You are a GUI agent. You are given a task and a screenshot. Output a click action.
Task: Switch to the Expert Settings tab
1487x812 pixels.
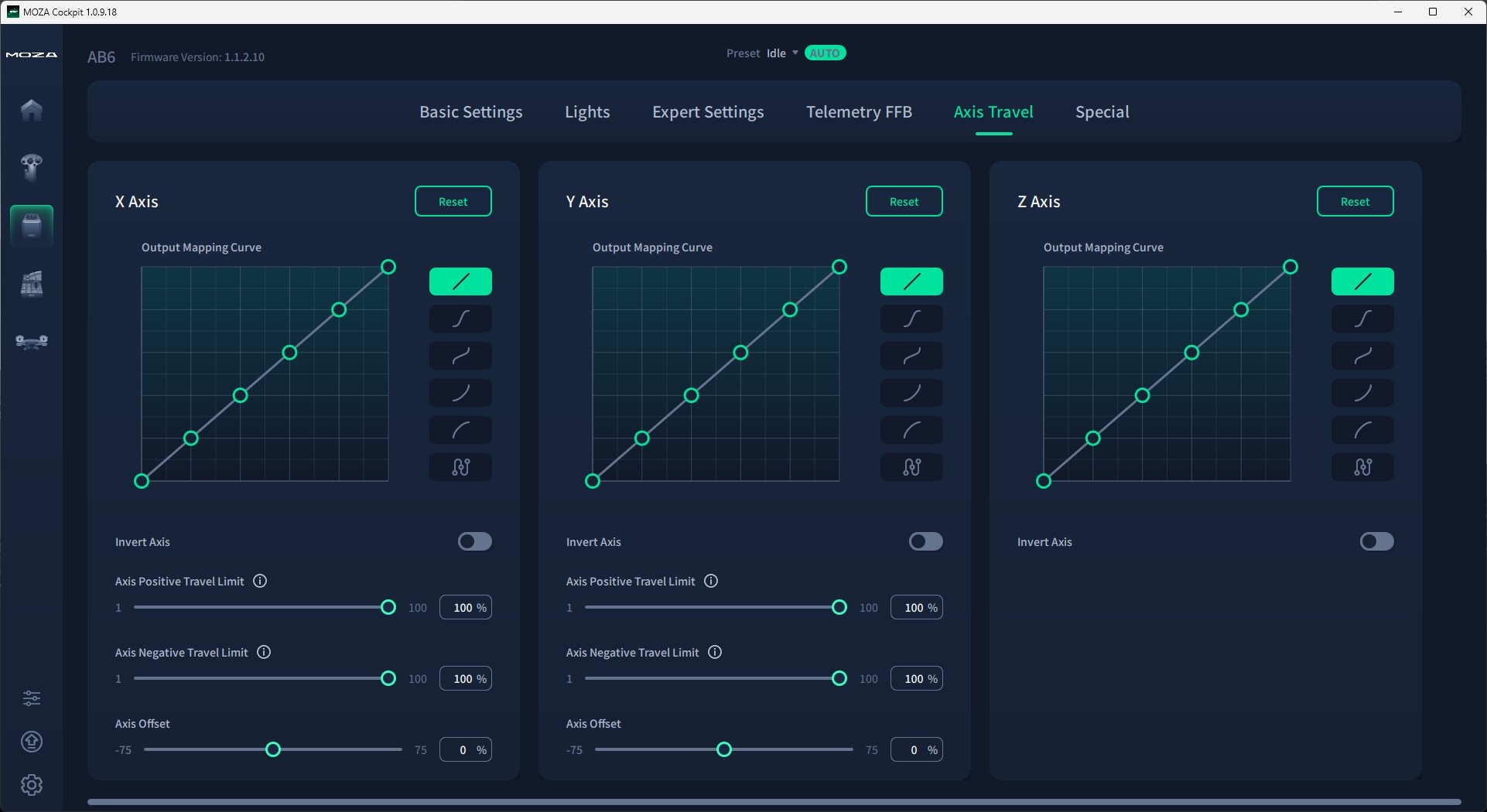point(708,112)
